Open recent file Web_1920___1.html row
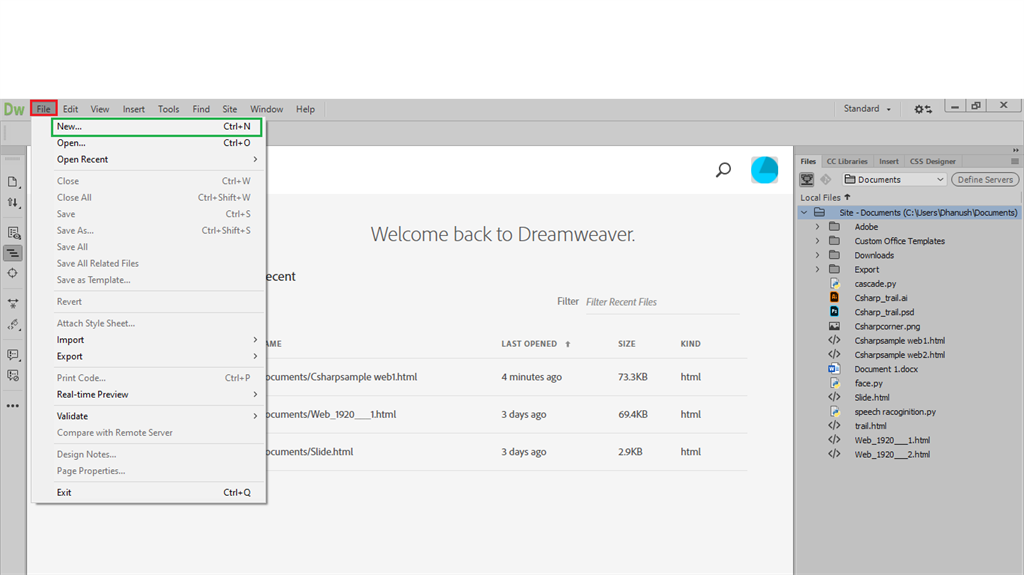 [x=507, y=414]
